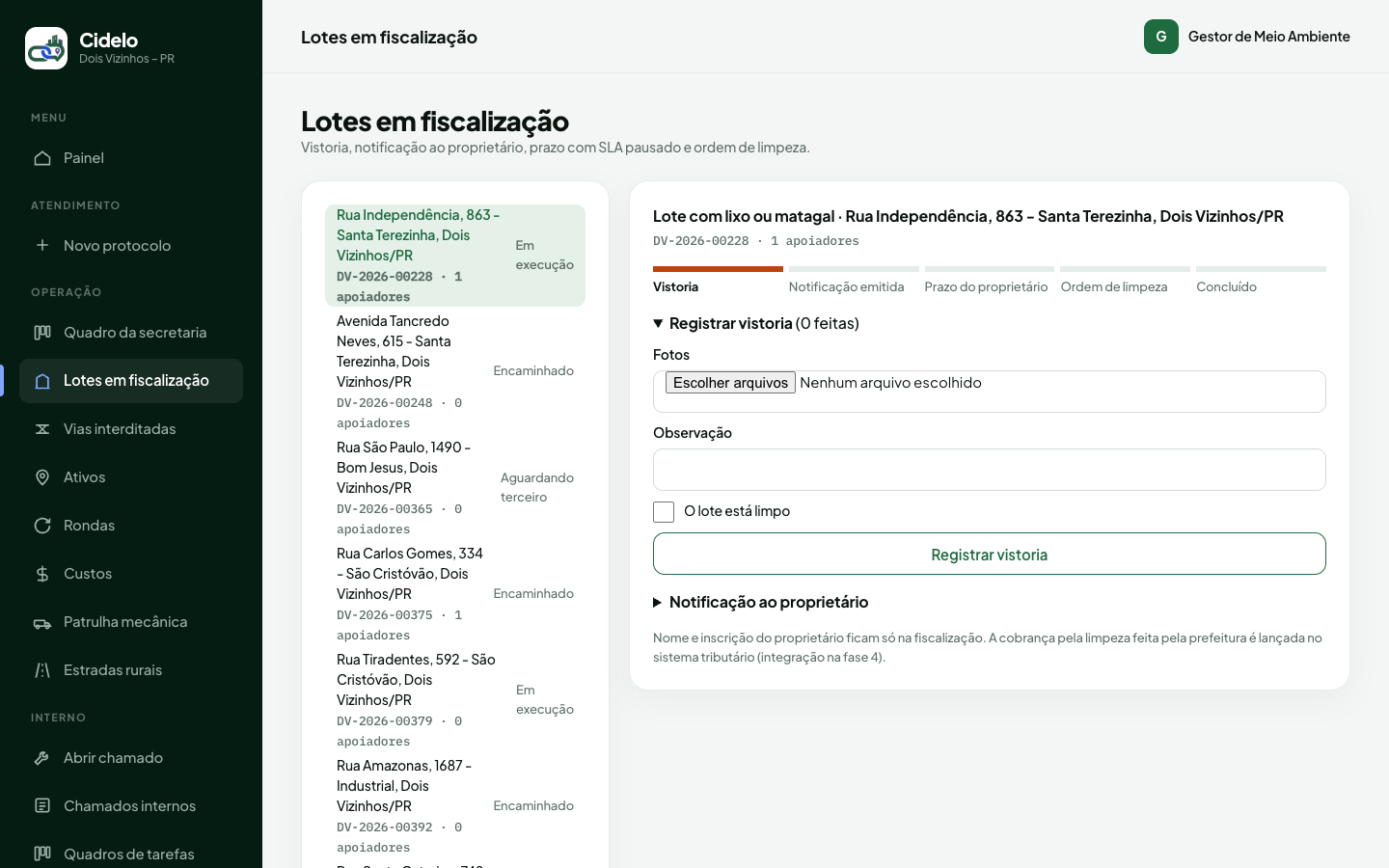Click the Ativos map pin icon
This screenshot has width=1389, height=868.
click(42, 477)
